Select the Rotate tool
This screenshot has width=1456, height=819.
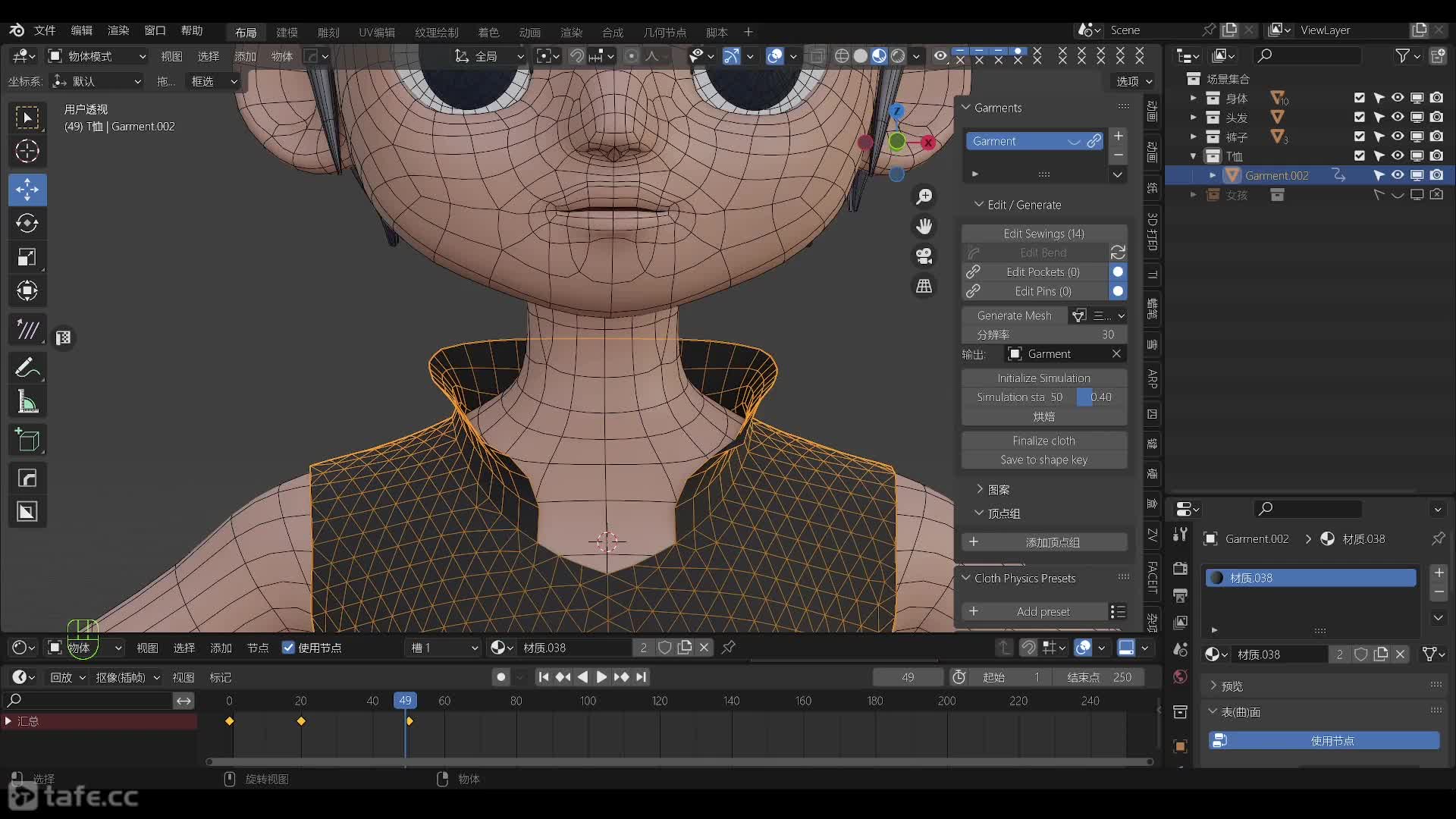click(27, 223)
